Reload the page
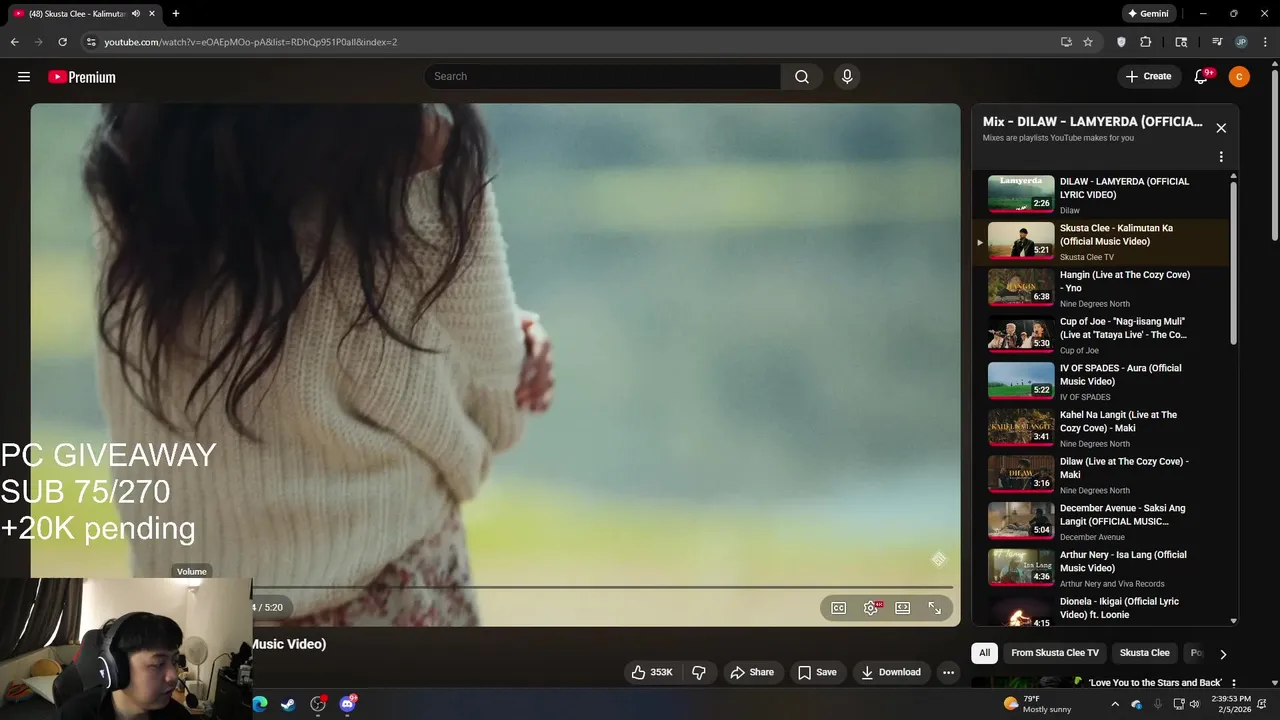 [x=62, y=42]
